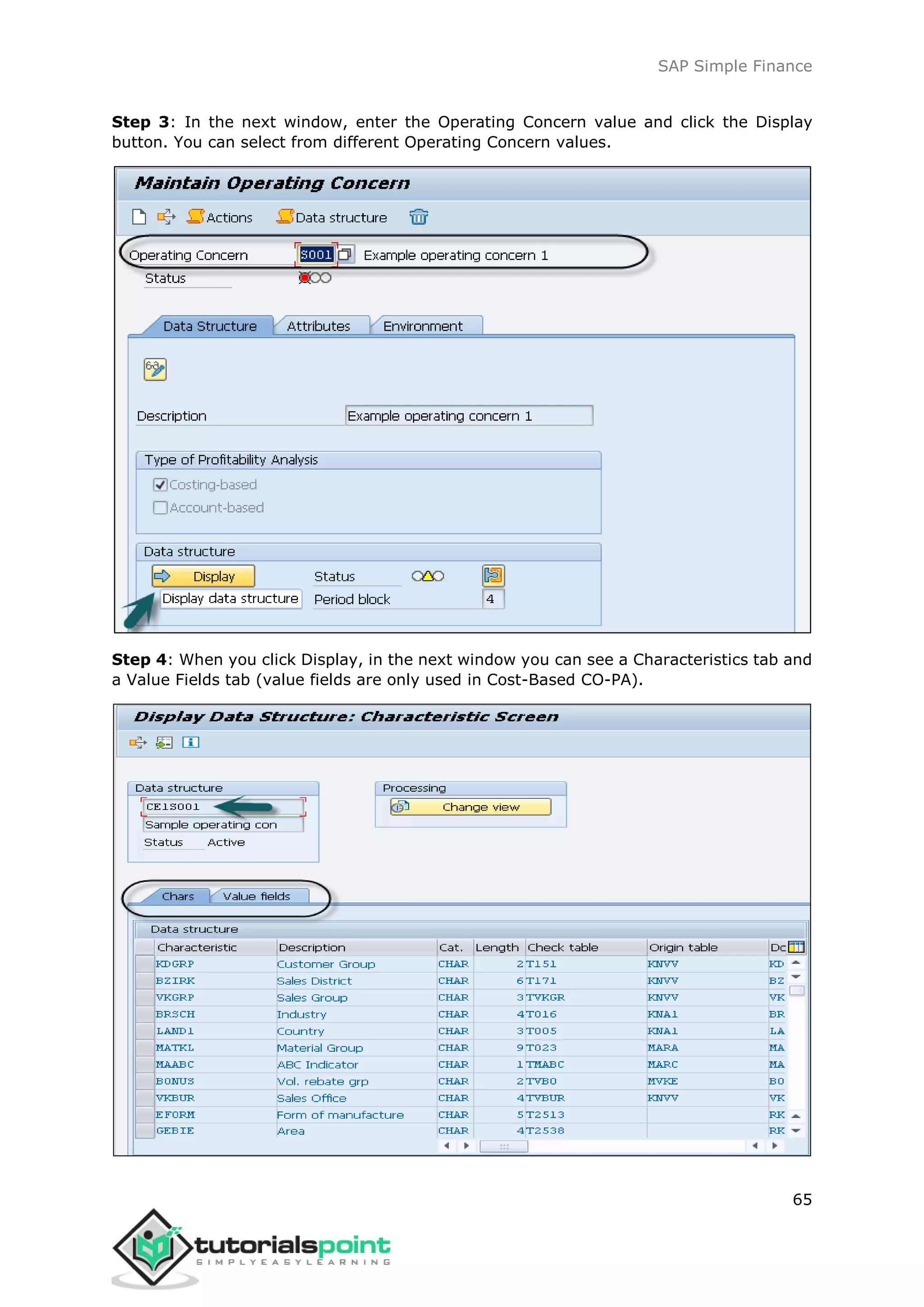The width and height of the screenshot is (924, 1307).
Task: Click the Check table column header
Action: tap(586, 947)
